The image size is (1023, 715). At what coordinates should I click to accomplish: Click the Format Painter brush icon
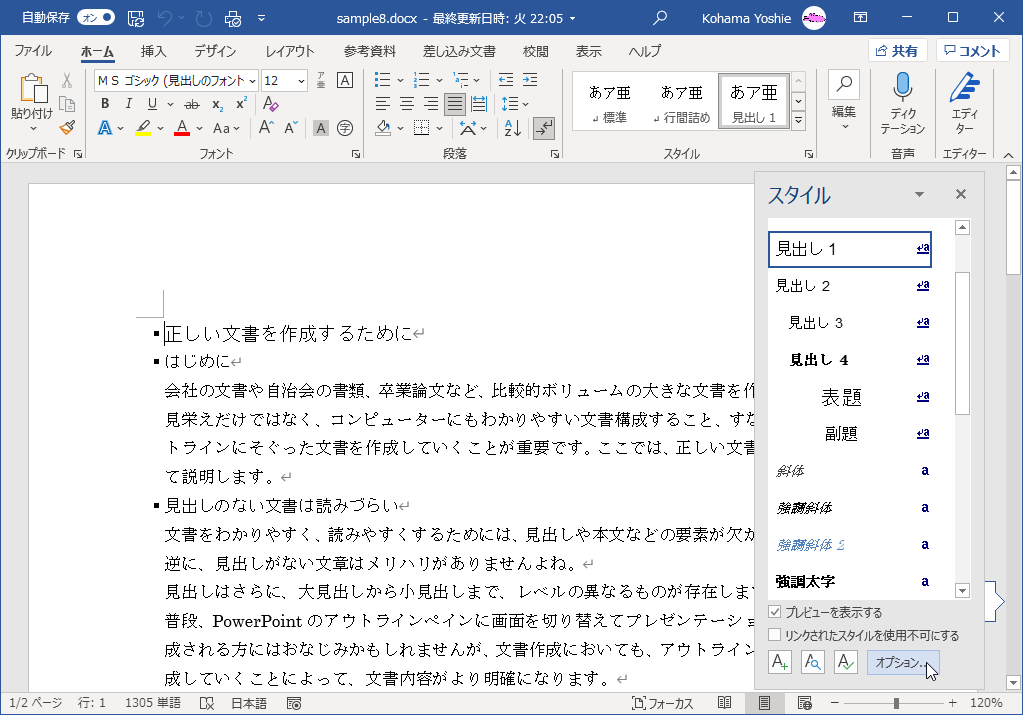[x=67, y=128]
